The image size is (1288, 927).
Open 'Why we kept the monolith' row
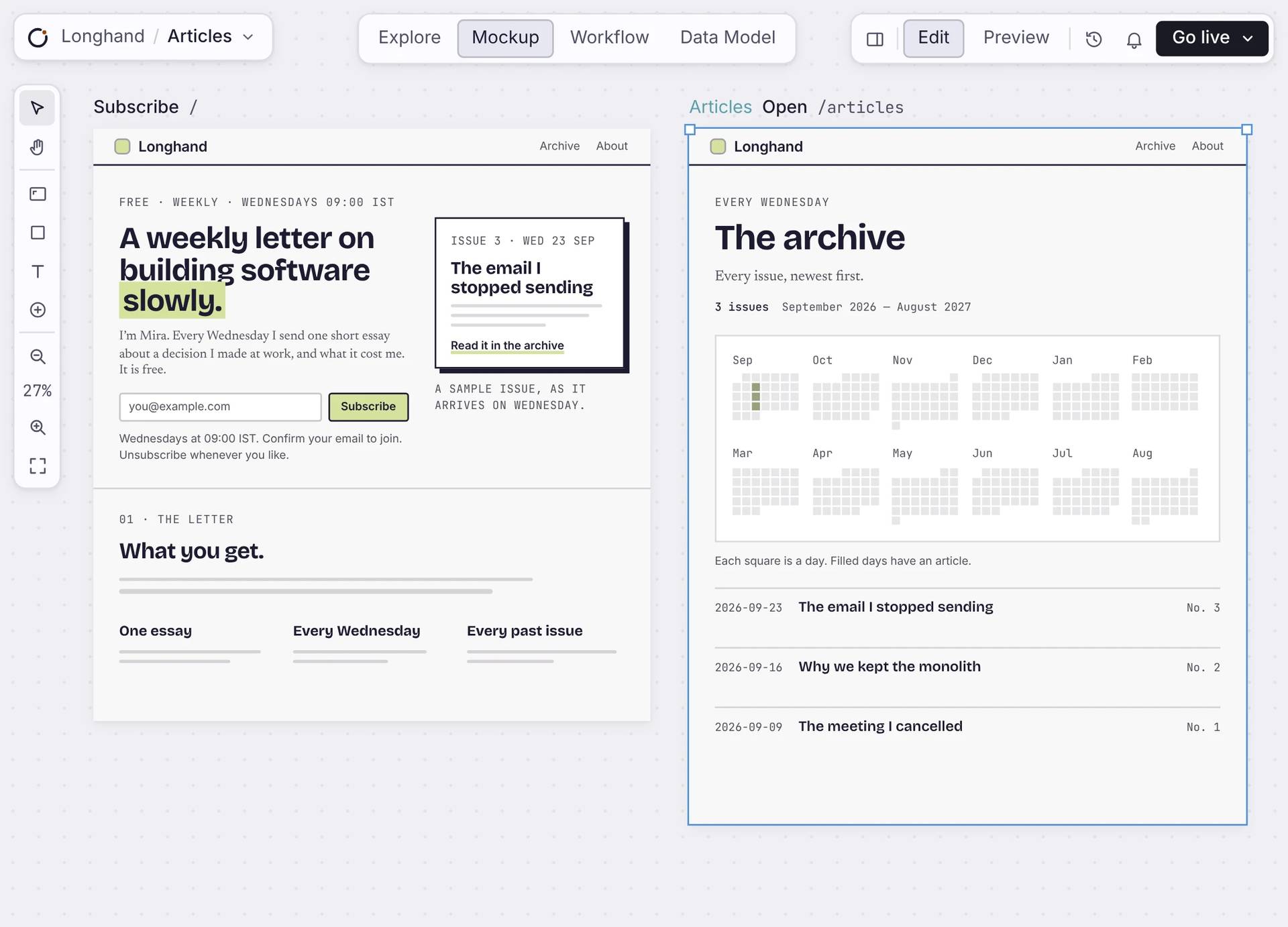[967, 667]
